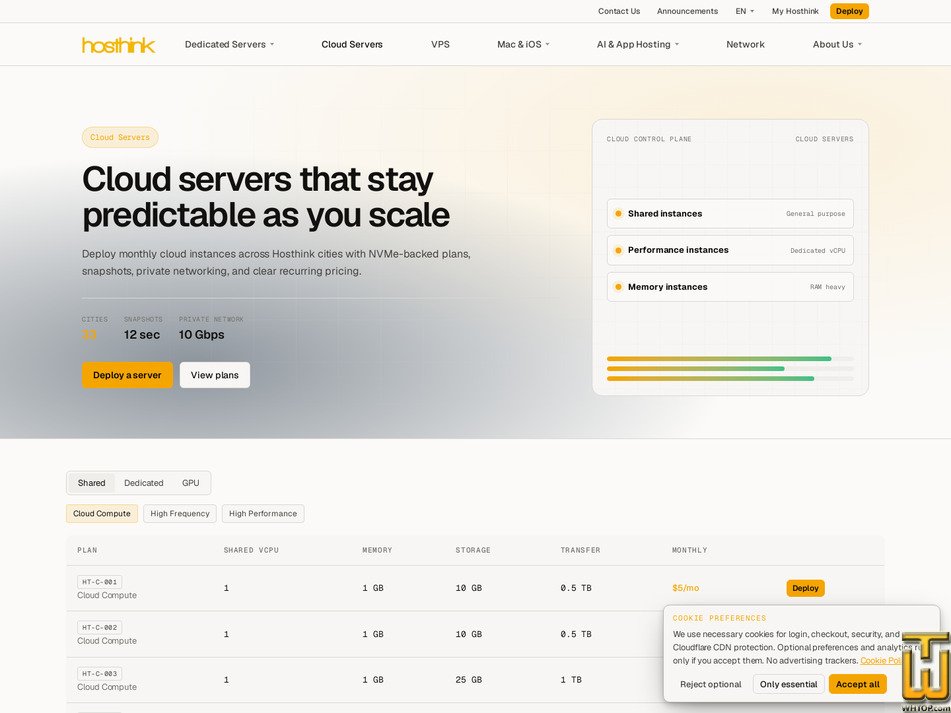Click the COOKIE PREFERENCES heading
This screenshot has height=713, width=951.
tap(719, 618)
